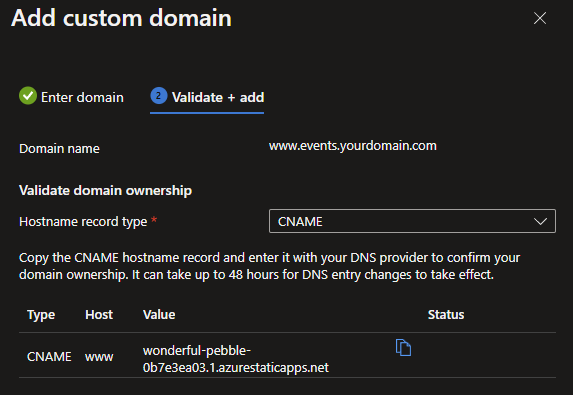
Task: Click the Type column header
Action: coord(41,315)
